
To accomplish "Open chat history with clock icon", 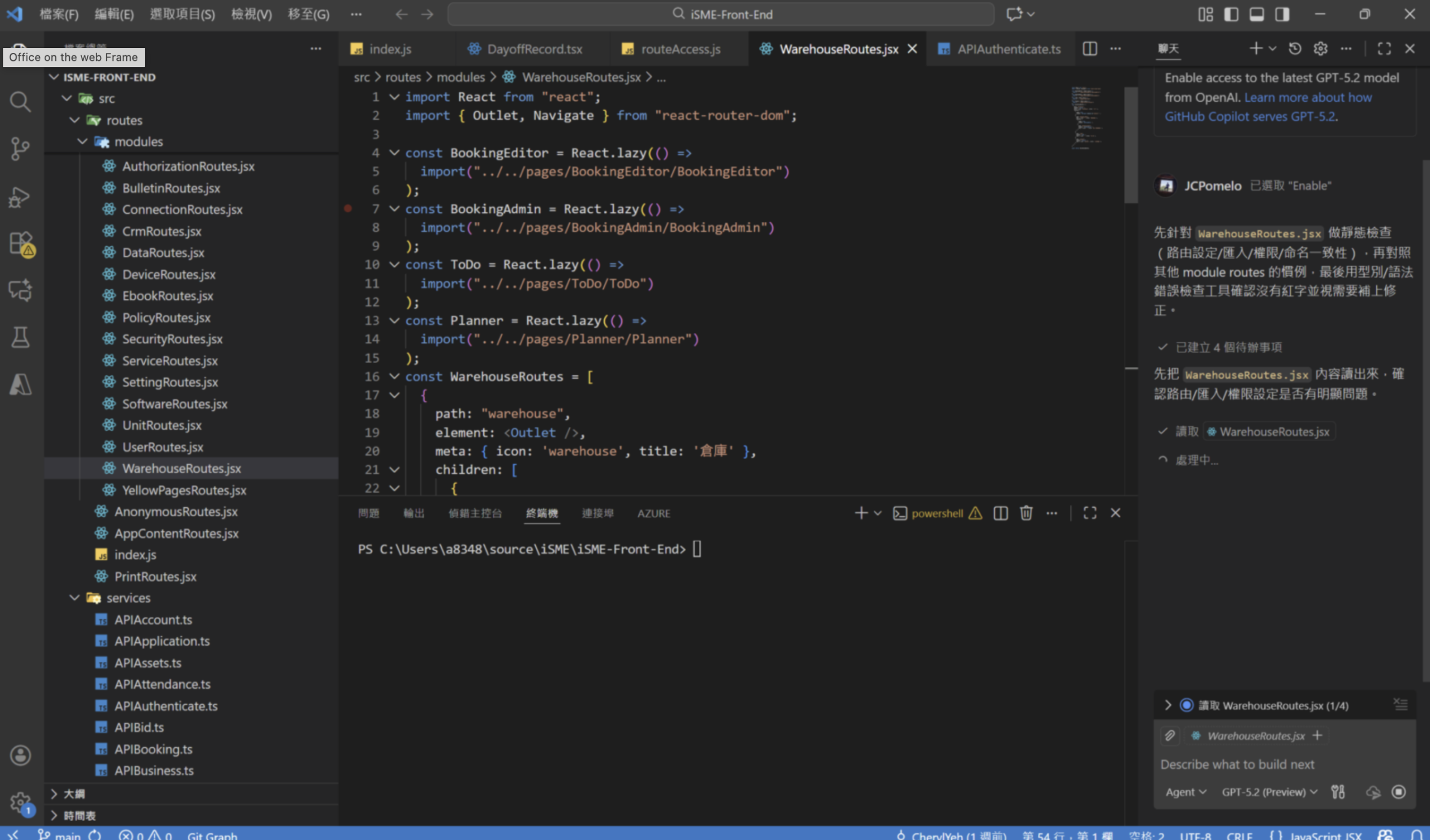I will [1295, 49].
